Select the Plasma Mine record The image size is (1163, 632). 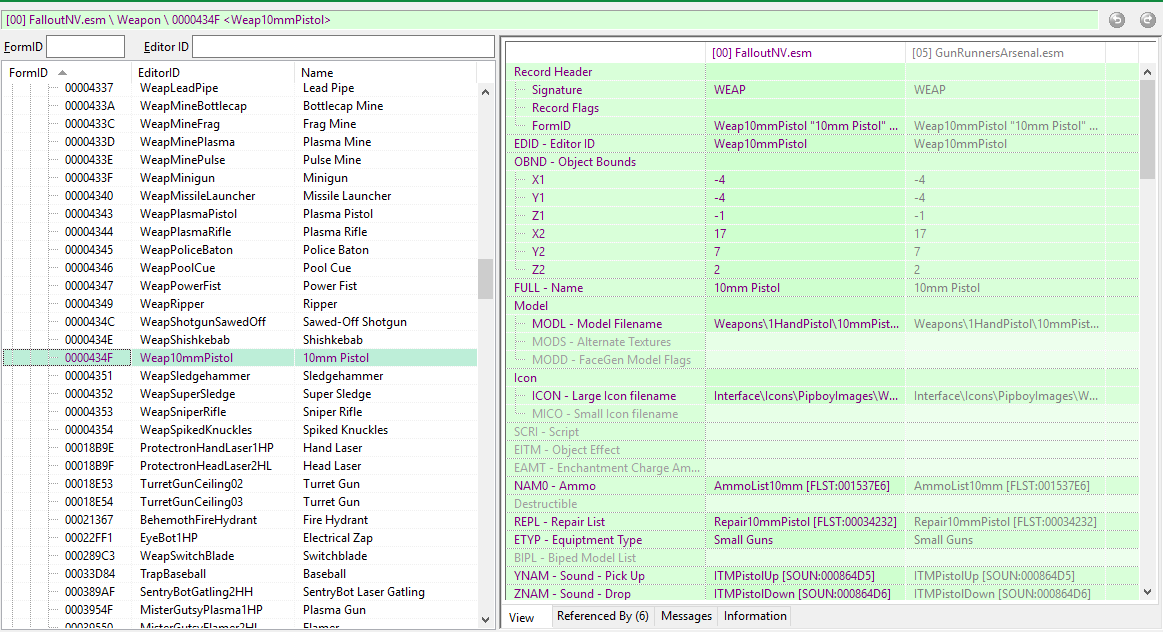click(240, 142)
